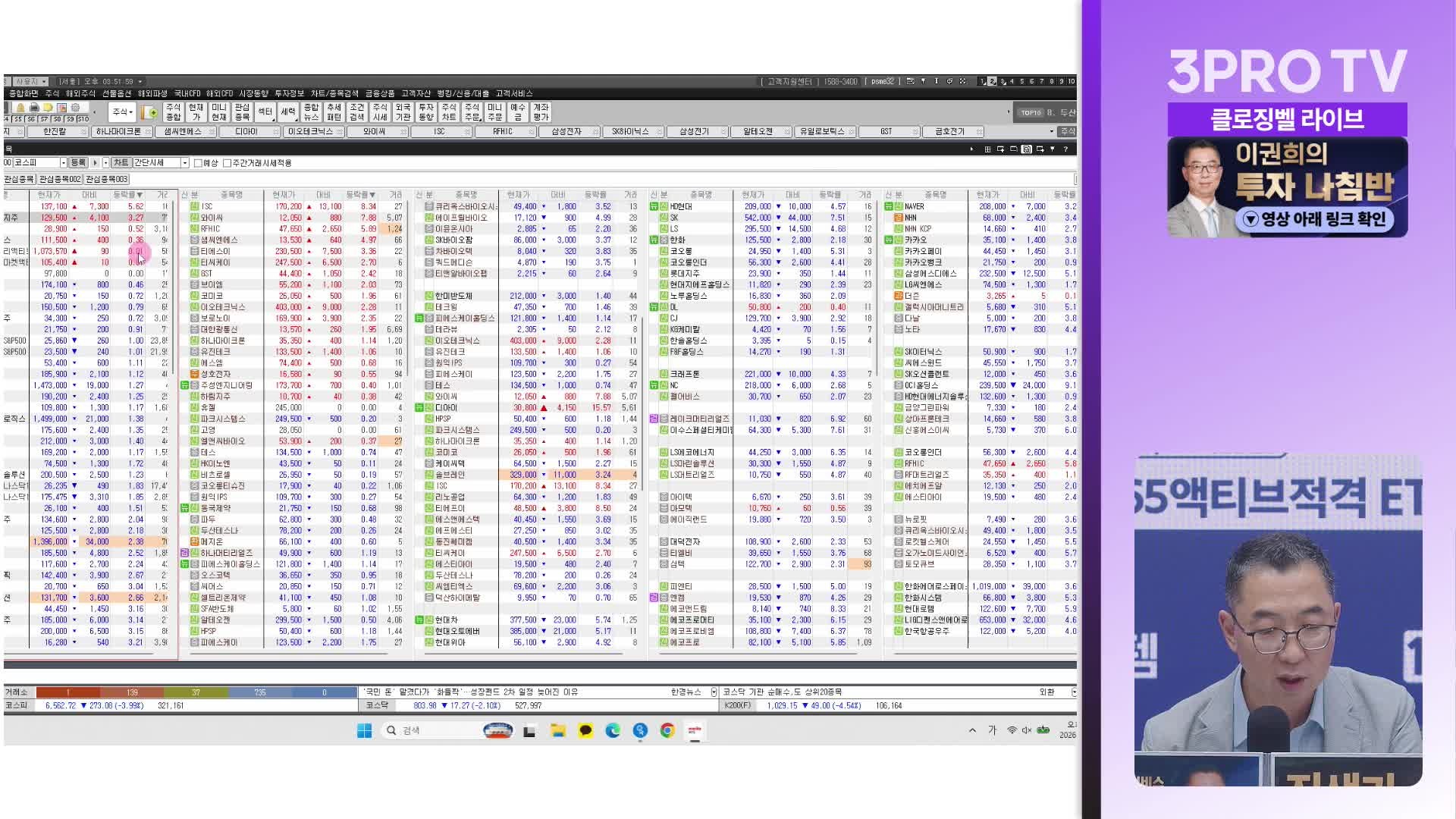
Task: Click the grid layout icon in the window title bar
Action: (987, 149)
